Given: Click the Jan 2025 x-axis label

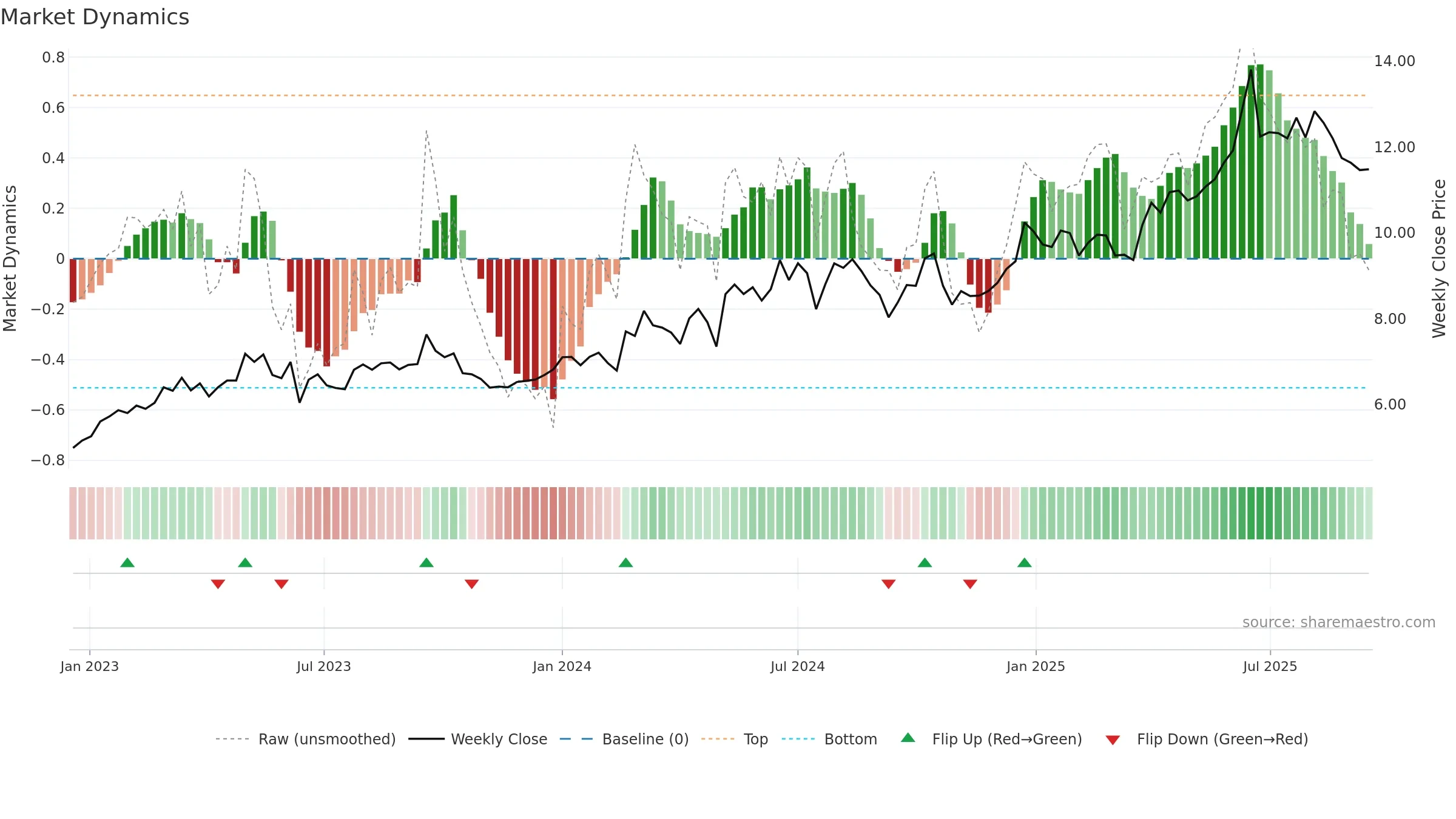Looking at the screenshot, I should click(x=1036, y=666).
